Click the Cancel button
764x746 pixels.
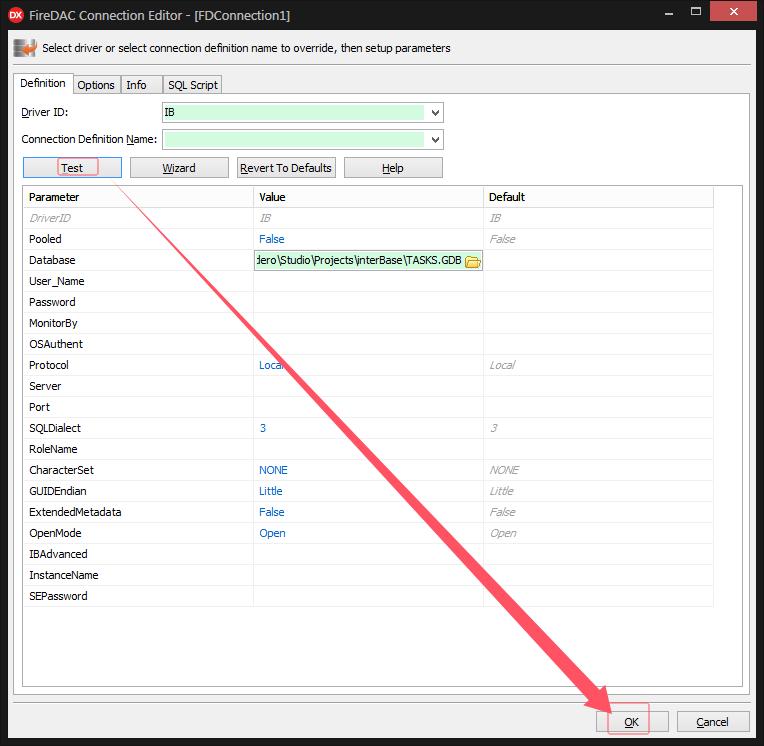(x=712, y=722)
